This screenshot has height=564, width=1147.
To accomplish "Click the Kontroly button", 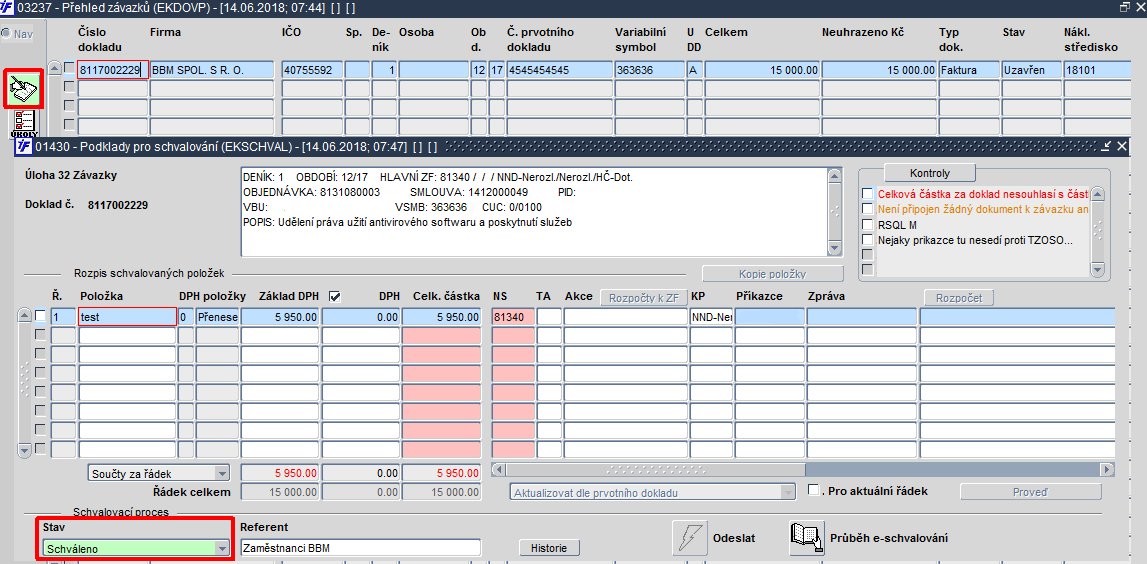I will pos(930,173).
